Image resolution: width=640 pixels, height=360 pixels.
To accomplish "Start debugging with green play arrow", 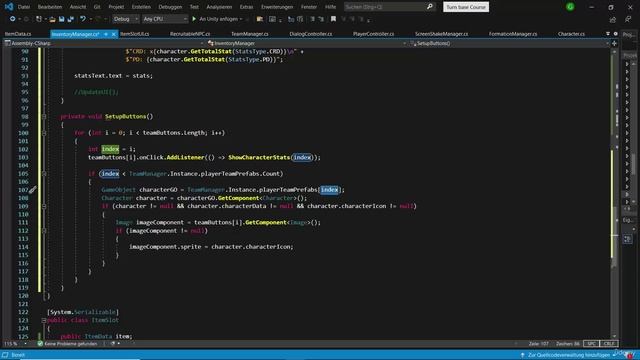I will (x=194, y=19).
